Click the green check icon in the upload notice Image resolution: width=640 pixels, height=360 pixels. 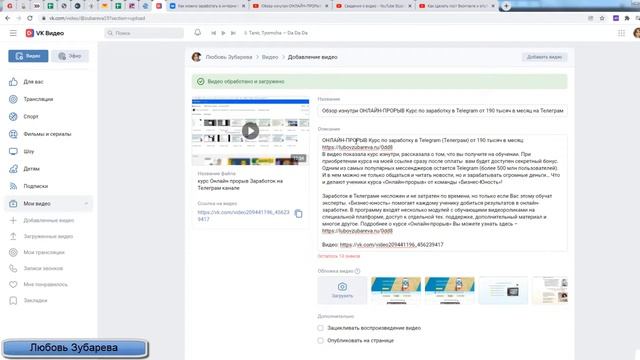tap(200, 82)
